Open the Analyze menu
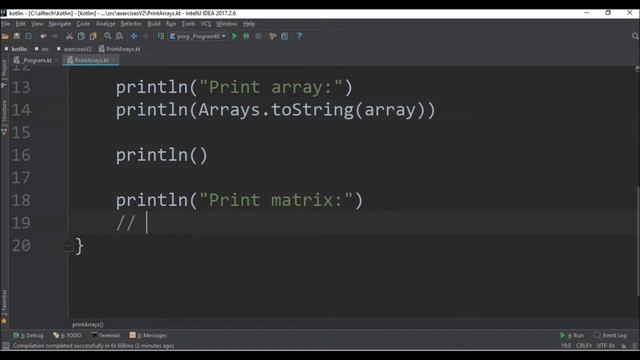 pos(105,24)
